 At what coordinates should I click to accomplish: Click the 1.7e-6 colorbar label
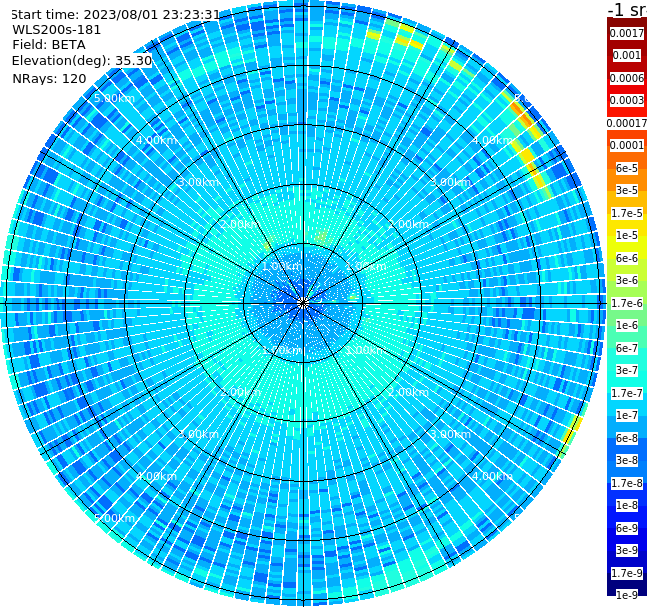pyautogui.click(x=627, y=303)
